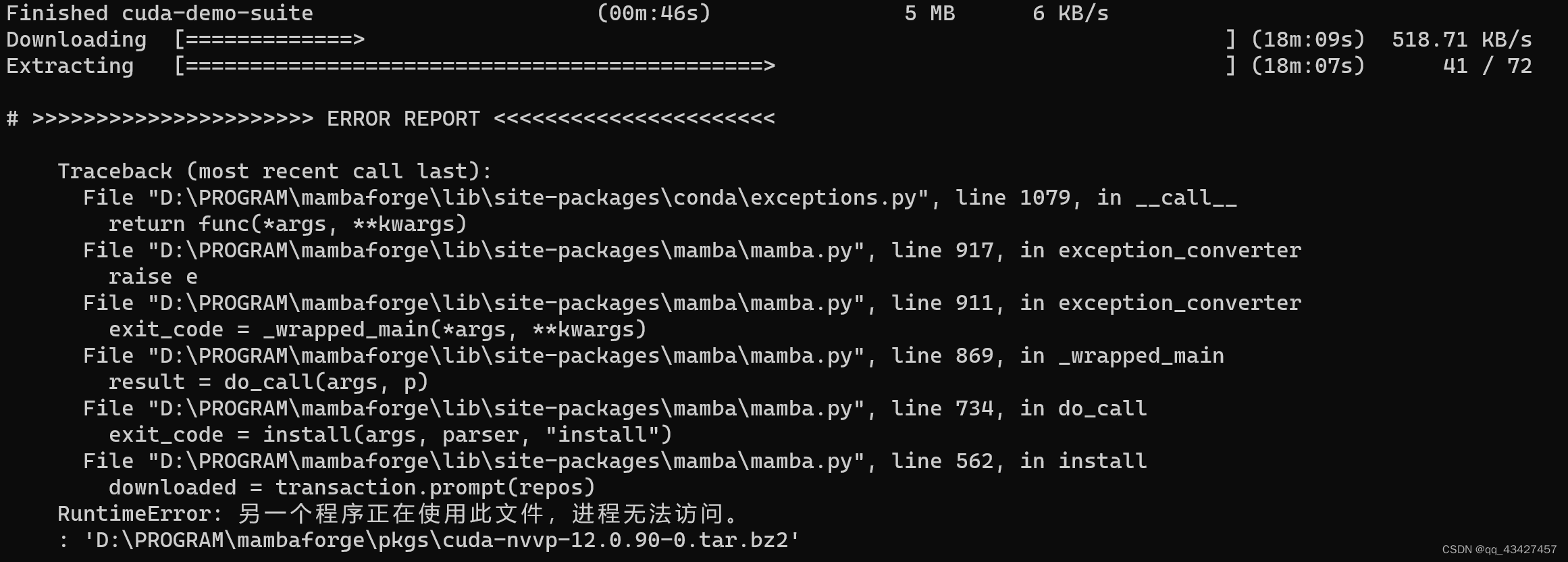Click the 'line 562, in install' text
The image size is (1568, 562).
pyautogui.click(x=1019, y=461)
